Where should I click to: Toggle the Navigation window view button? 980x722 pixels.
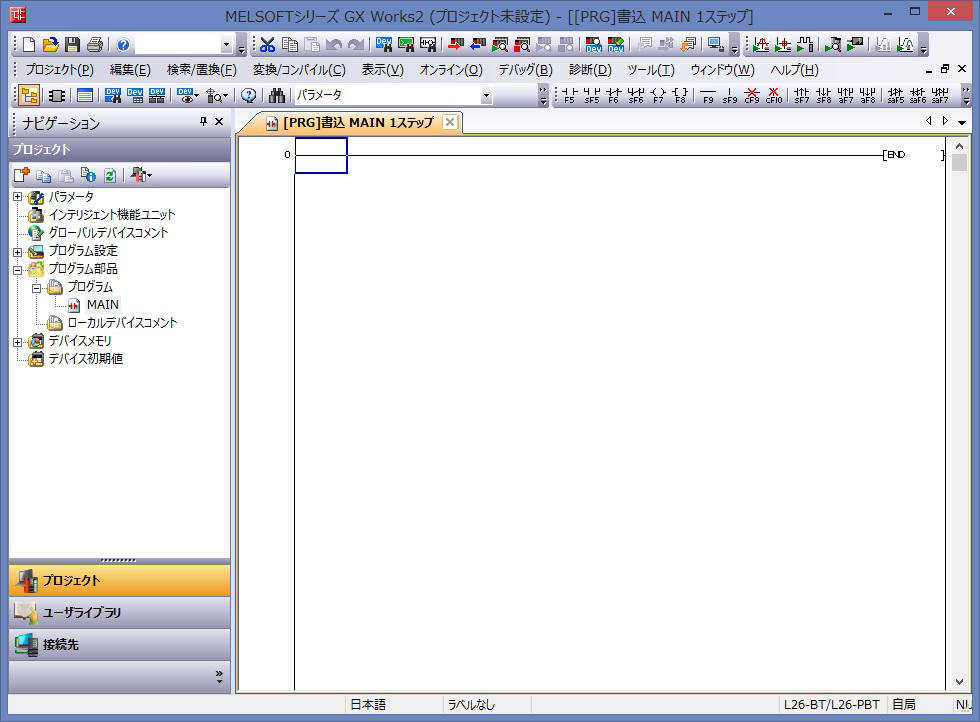click(29, 96)
